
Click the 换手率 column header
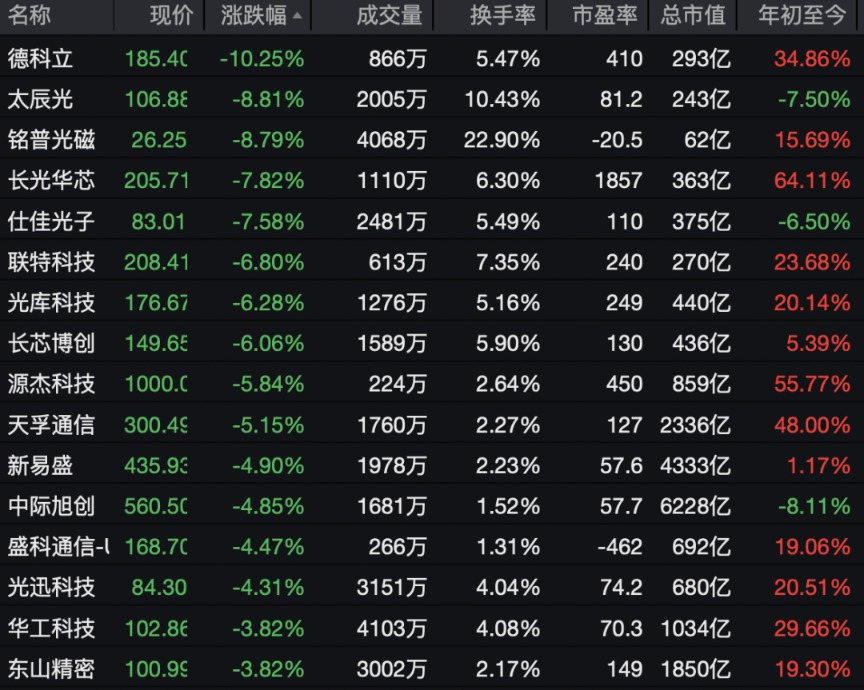pyautogui.click(x=503, y=16)
